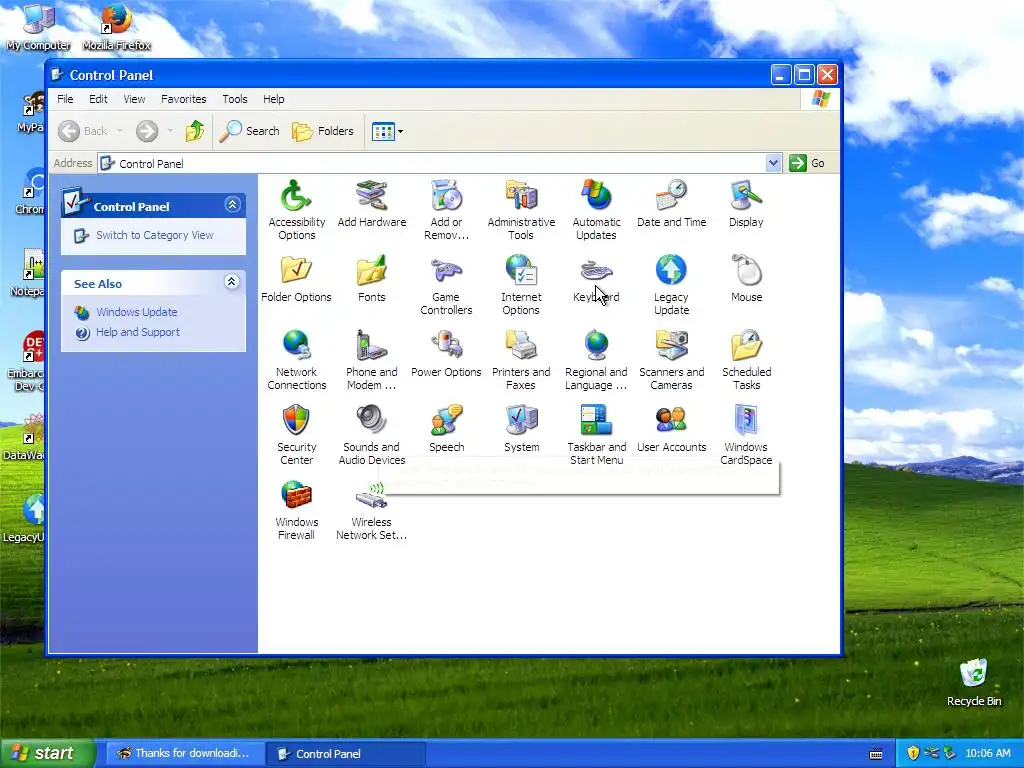Open the File menu
Image resolution: width=1024 pixels, height=768 pixels.
pyautogui.click(x=65, y=99)
